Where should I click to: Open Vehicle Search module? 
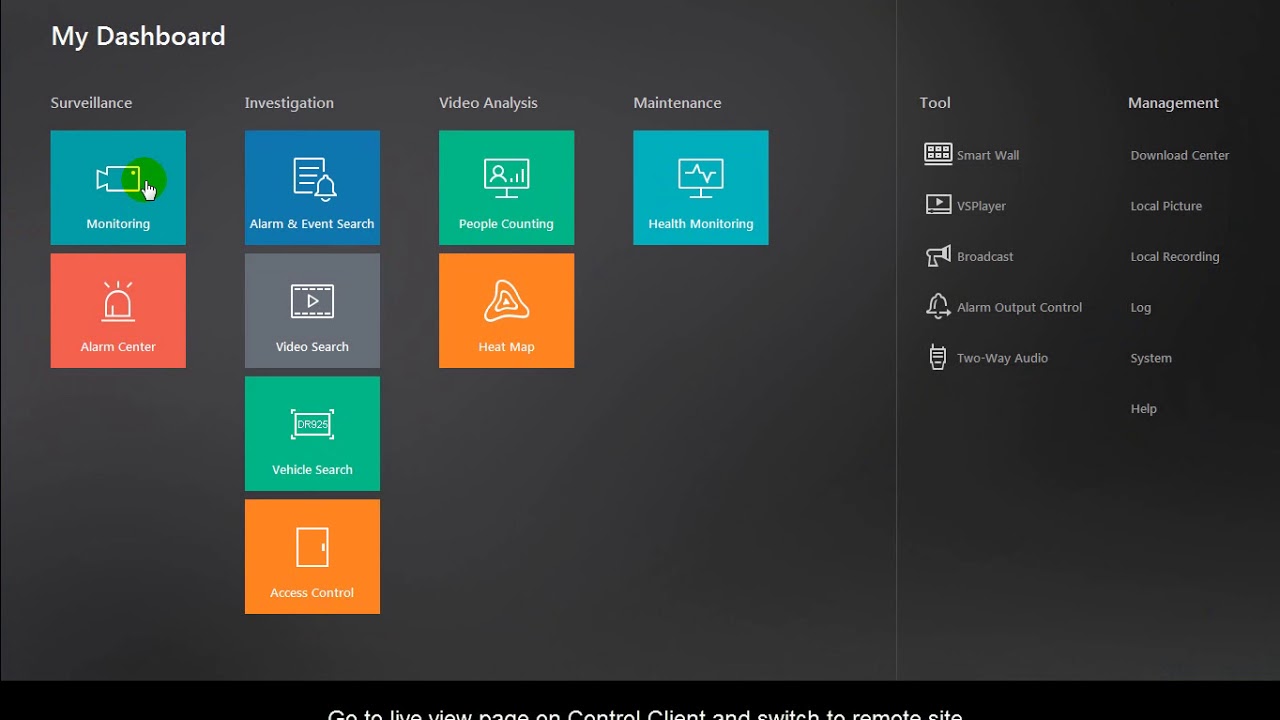pos(312,434)
